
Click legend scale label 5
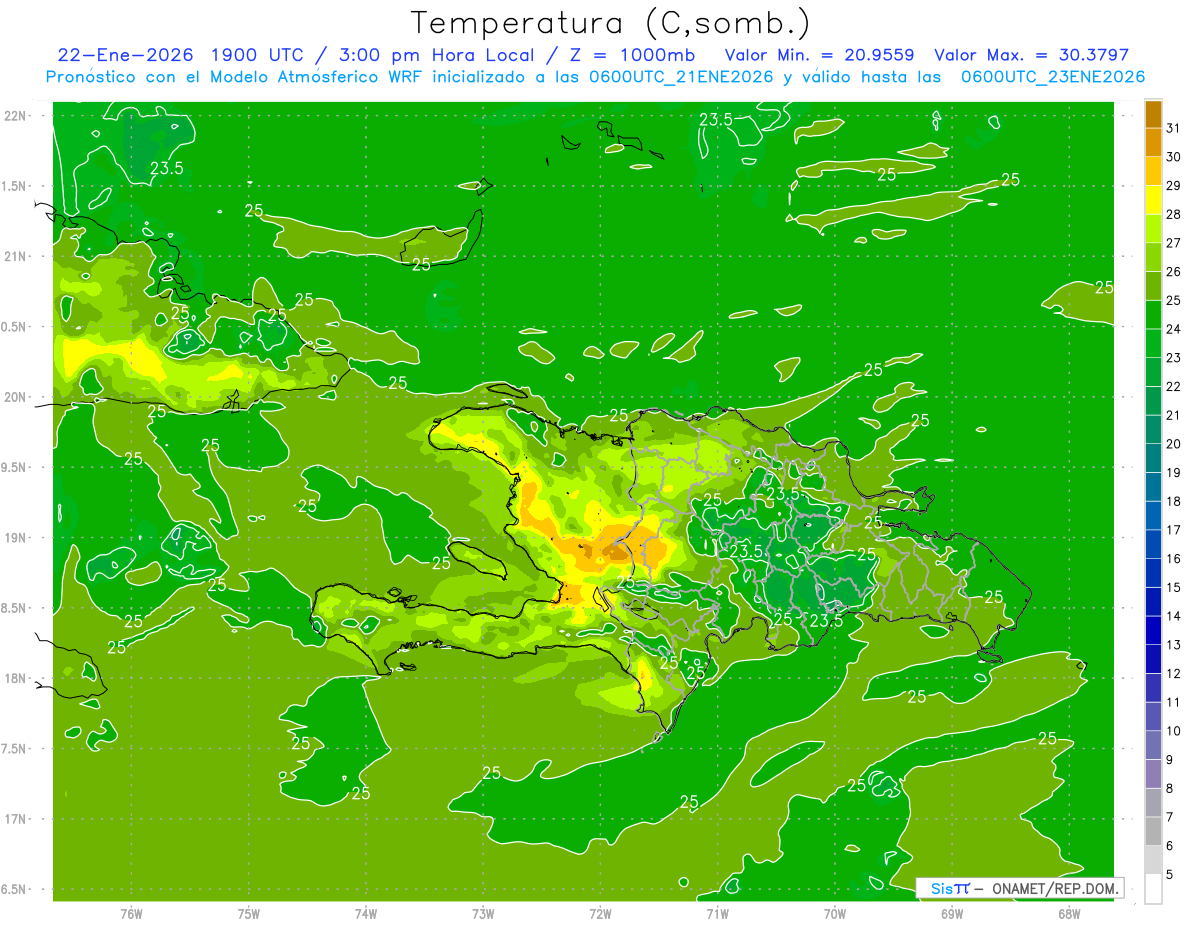pos(1171,874)
